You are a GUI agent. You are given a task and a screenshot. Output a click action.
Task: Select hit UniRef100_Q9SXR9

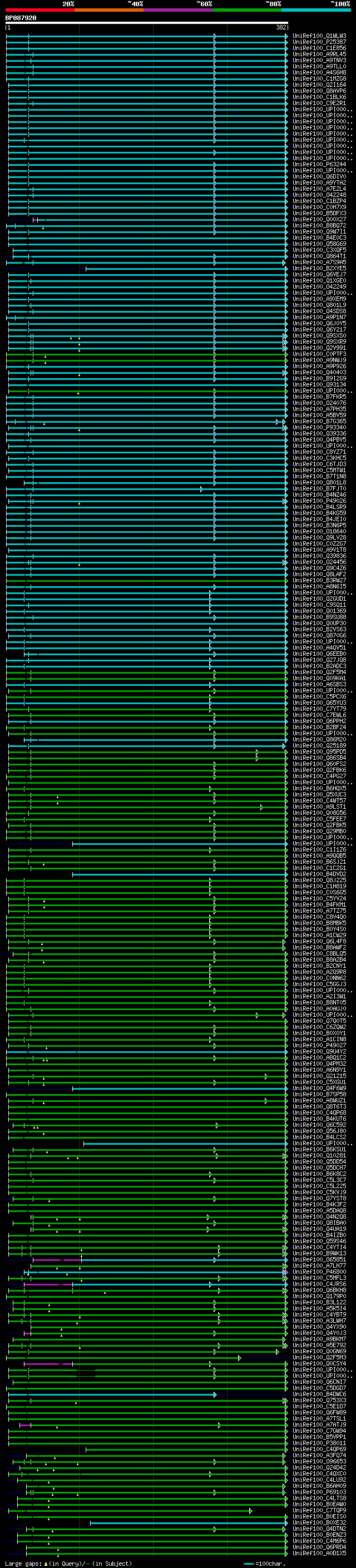[319, 342]
